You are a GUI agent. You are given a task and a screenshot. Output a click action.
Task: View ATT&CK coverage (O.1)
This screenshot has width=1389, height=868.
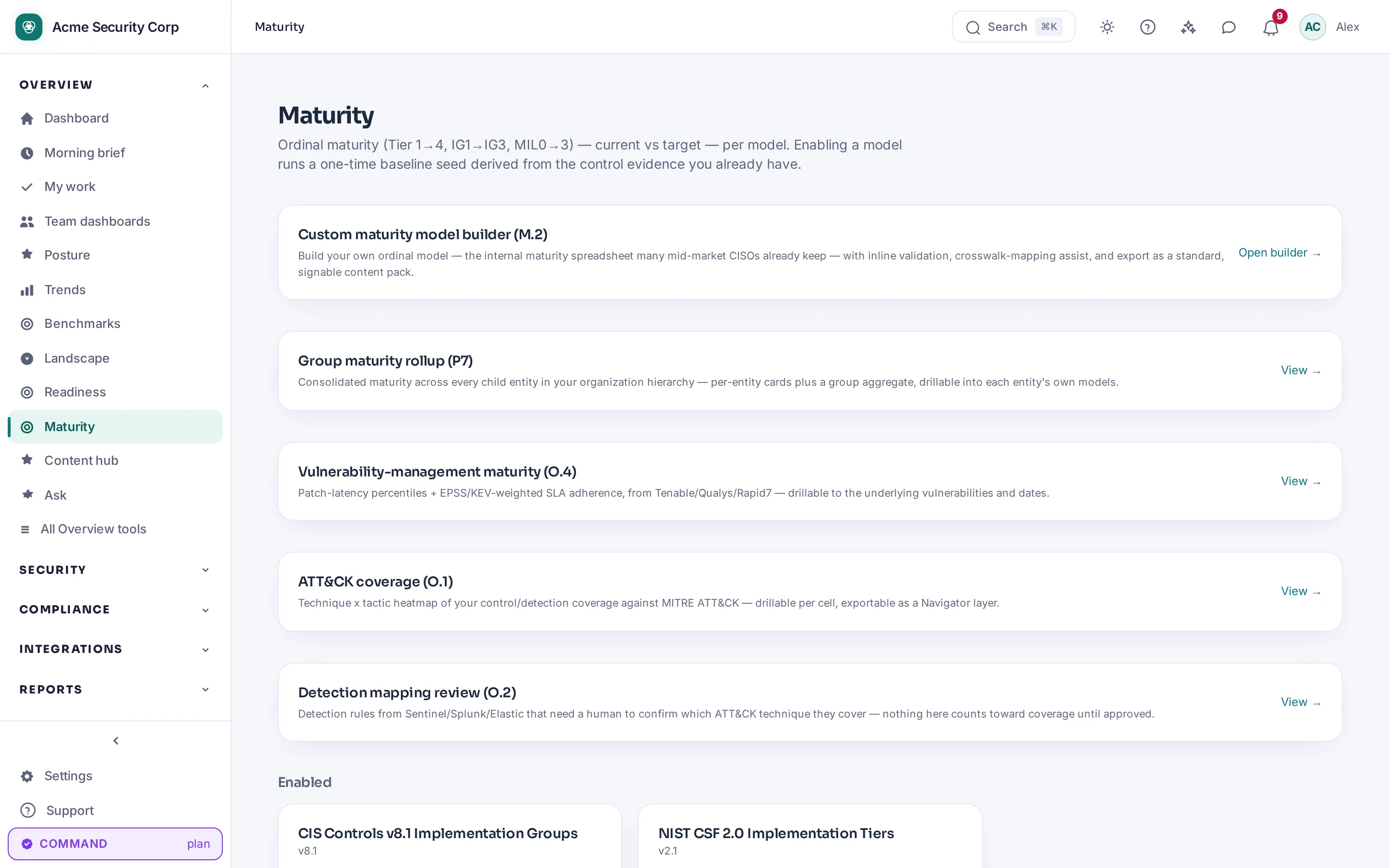coord(1301,591)
